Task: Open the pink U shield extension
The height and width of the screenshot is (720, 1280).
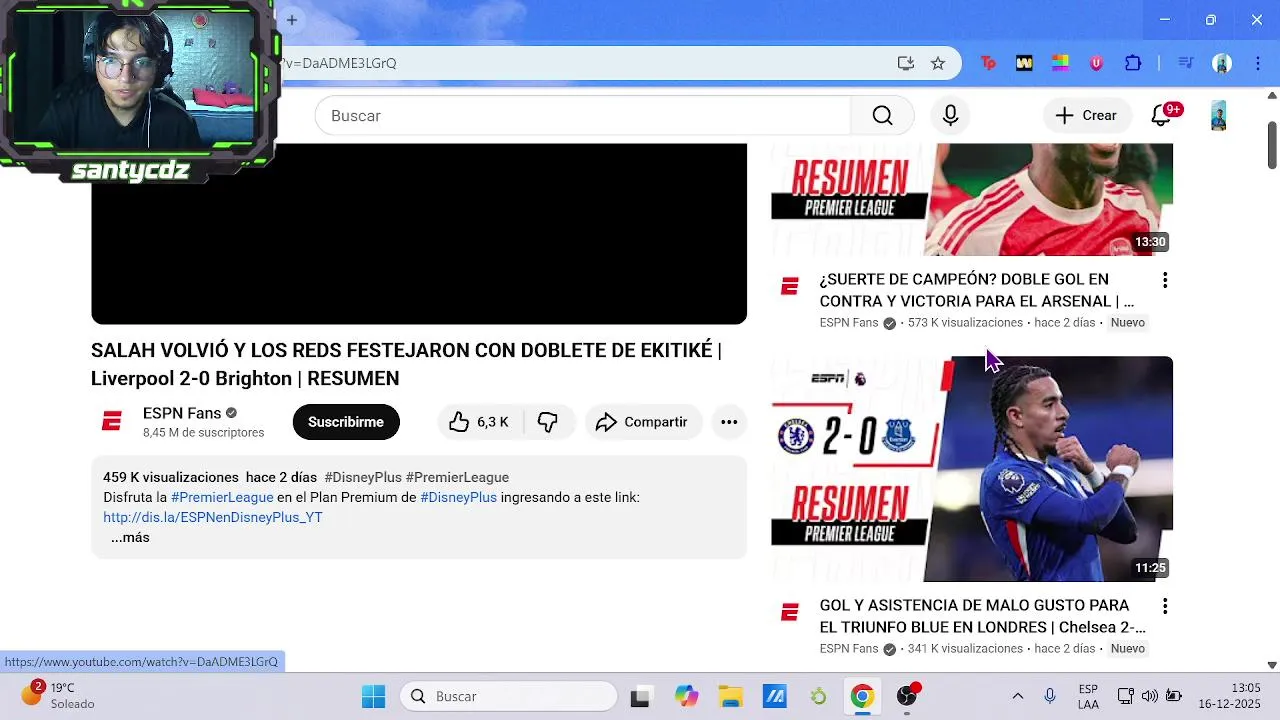Action: [1096, 63]
